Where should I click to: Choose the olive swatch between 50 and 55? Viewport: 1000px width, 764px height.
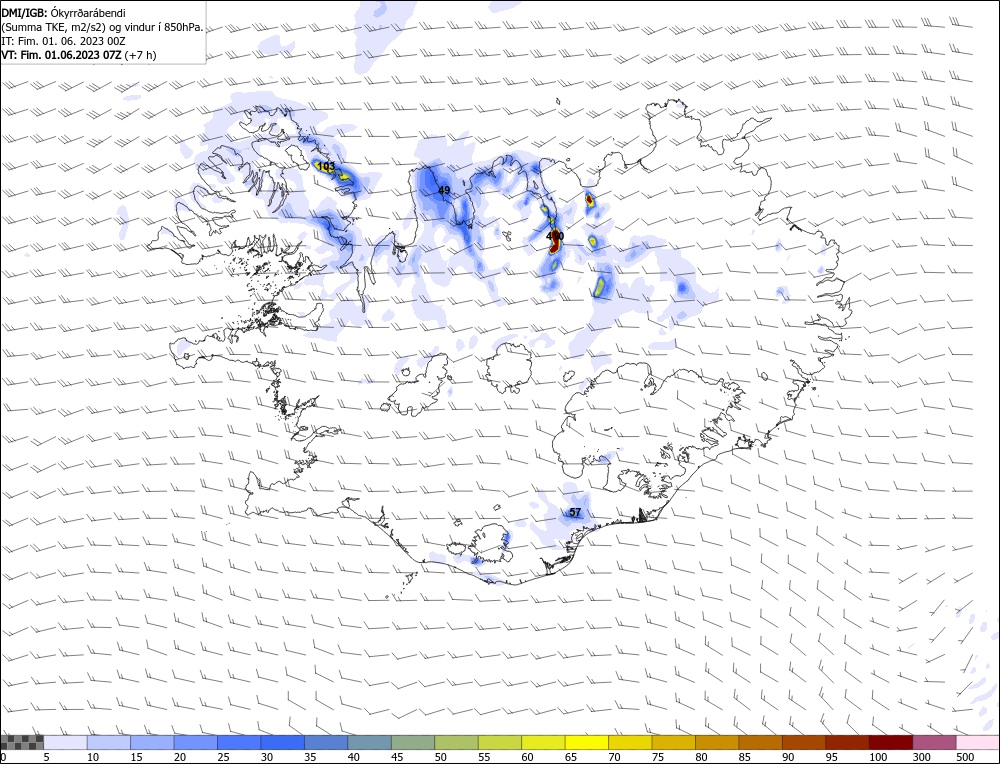pyautogui.click(x=456, y=742)
